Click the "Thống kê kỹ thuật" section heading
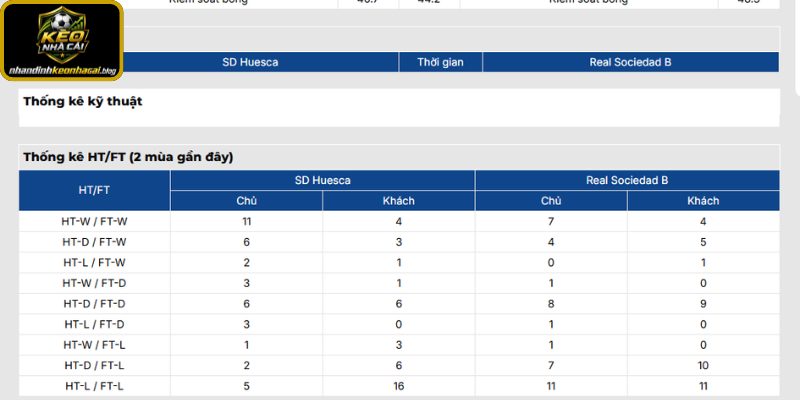The width and height of the screenshot is (800, 400). 83,102
